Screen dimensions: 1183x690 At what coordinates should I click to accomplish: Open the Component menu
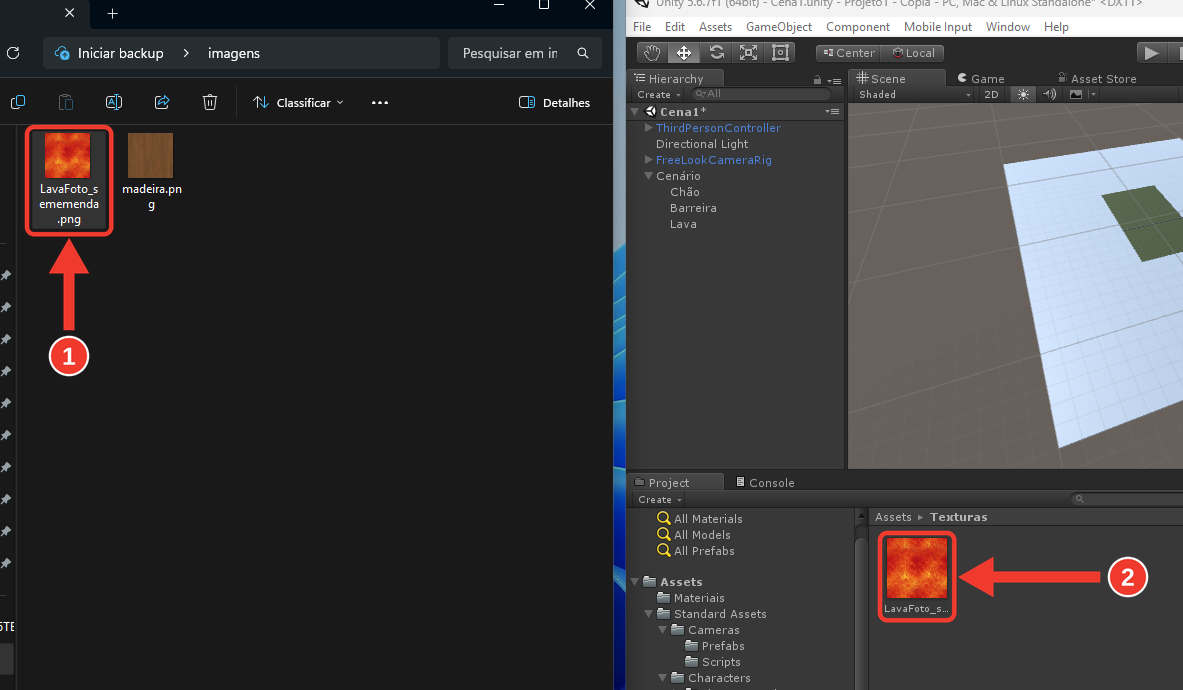858,26
